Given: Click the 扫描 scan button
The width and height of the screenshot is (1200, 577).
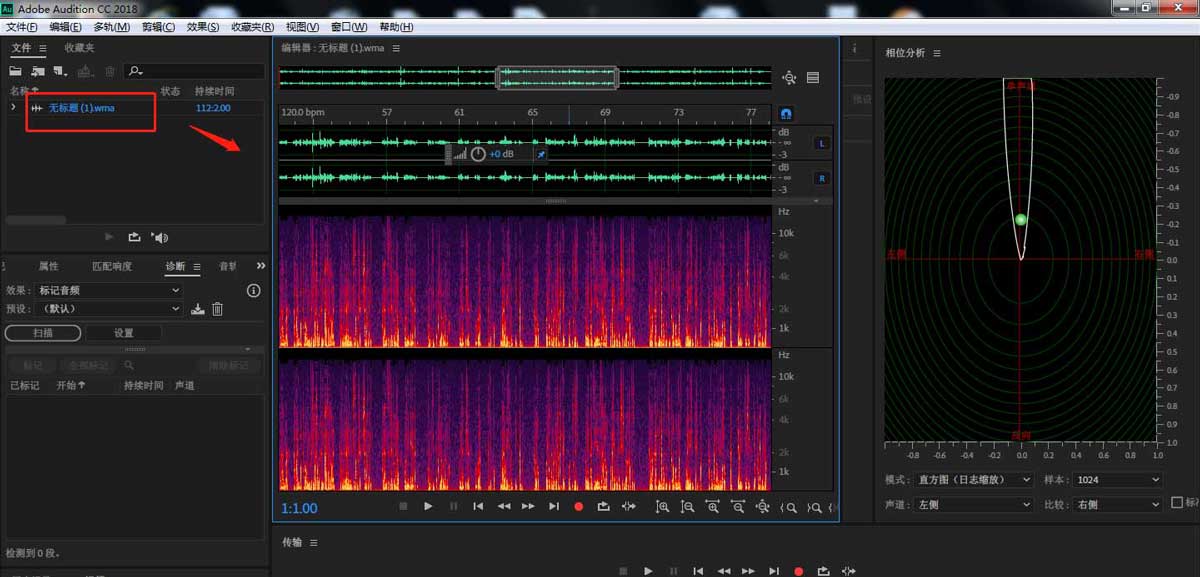Looking at the screenshot, I should tap(42, 333).
